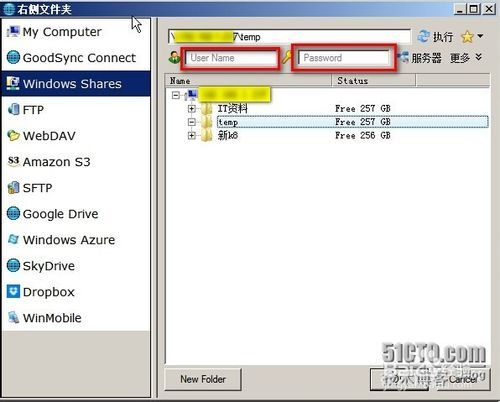Expand the 更多 options chevron

coord(479,57)
